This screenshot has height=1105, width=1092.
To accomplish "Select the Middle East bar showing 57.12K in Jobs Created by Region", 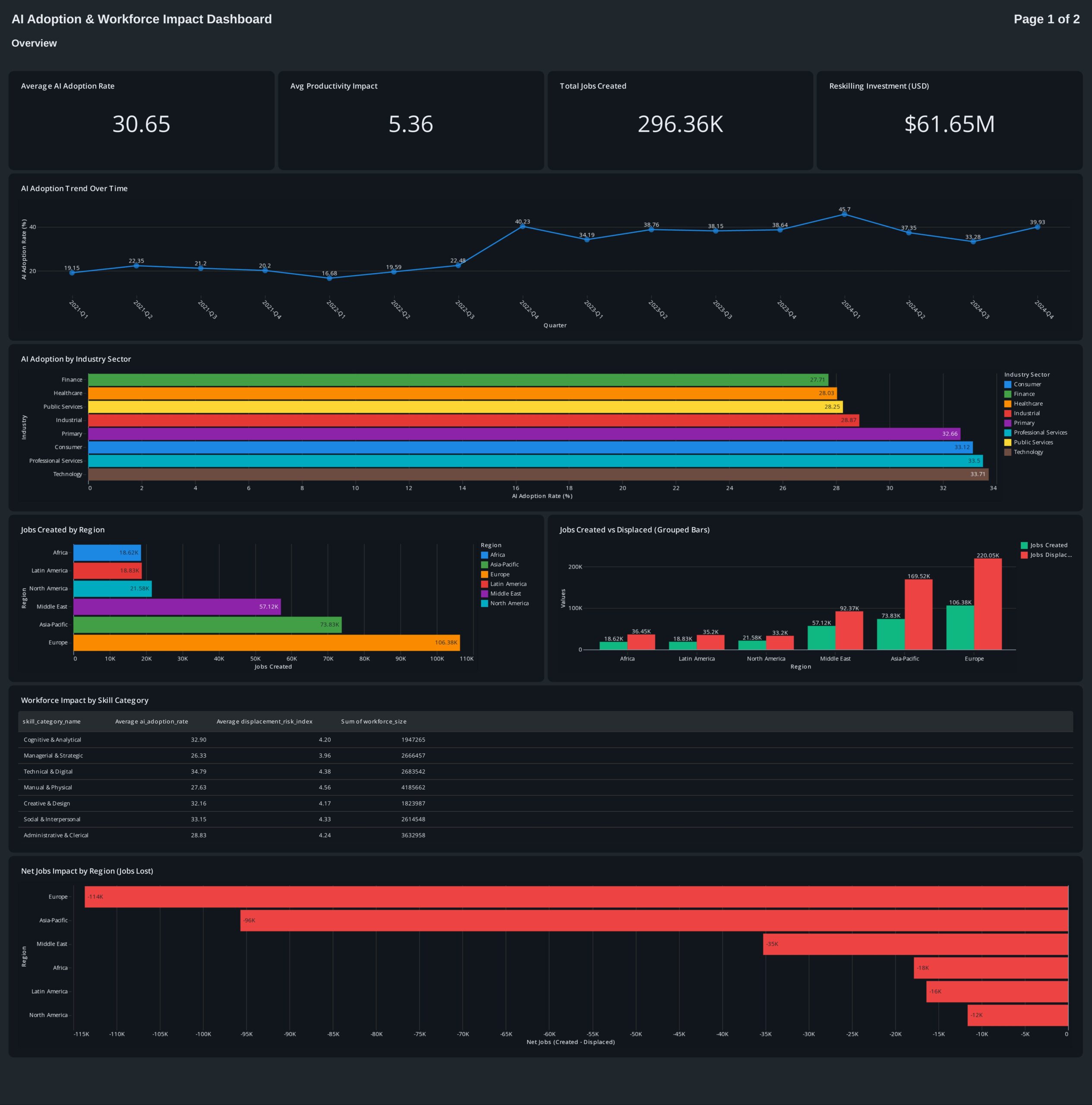I will point(177,607).
